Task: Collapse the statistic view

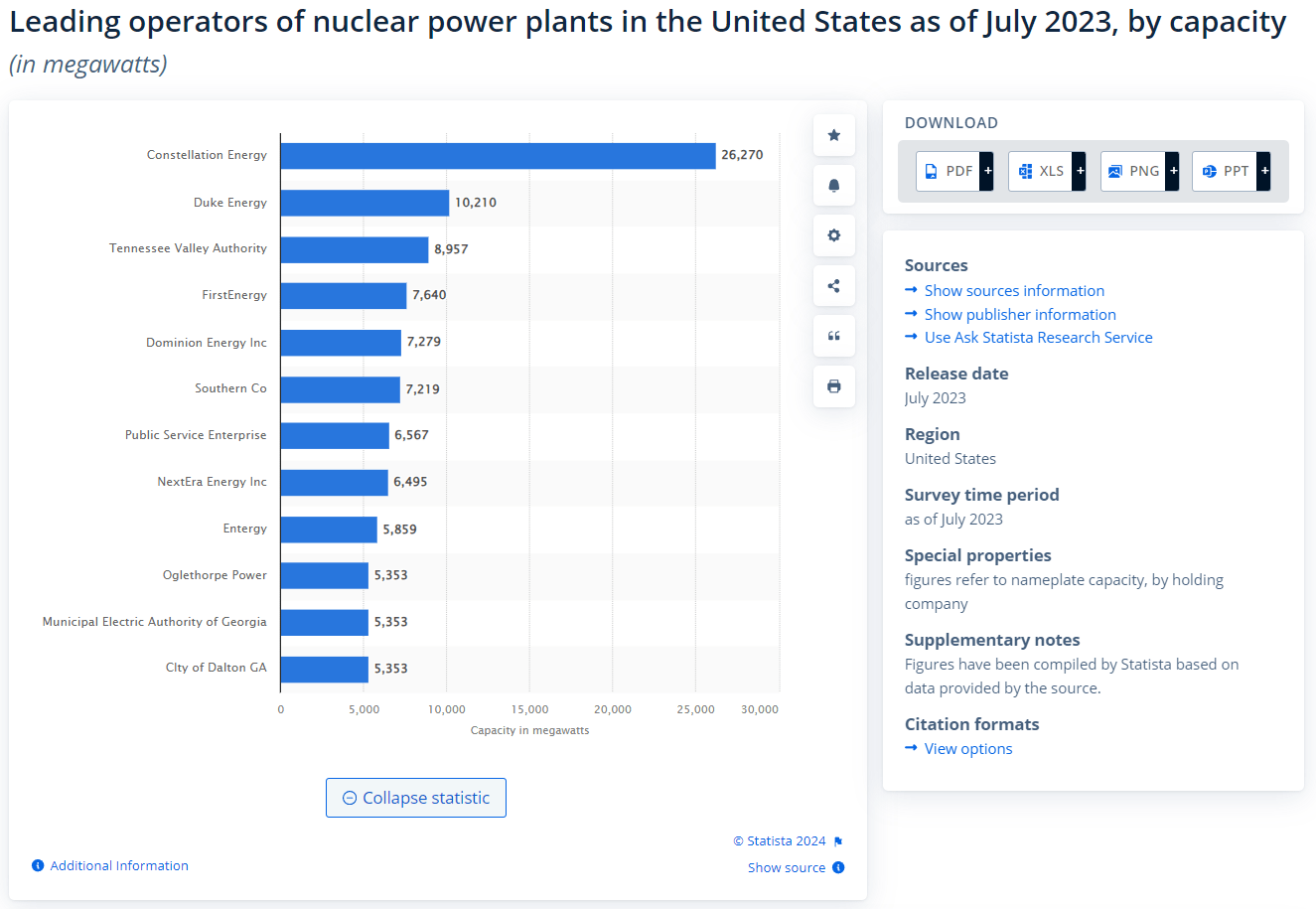Action: point(415,797)
